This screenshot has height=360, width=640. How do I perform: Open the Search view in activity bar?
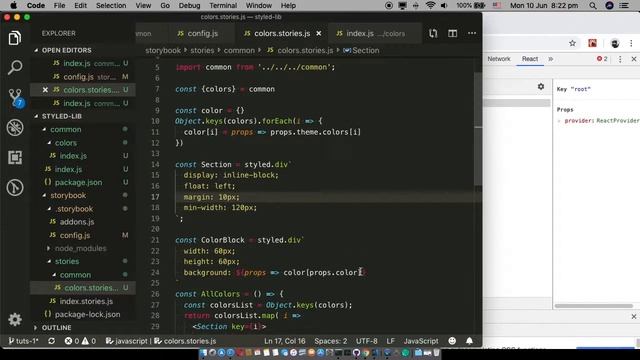(x=15, y=67)
